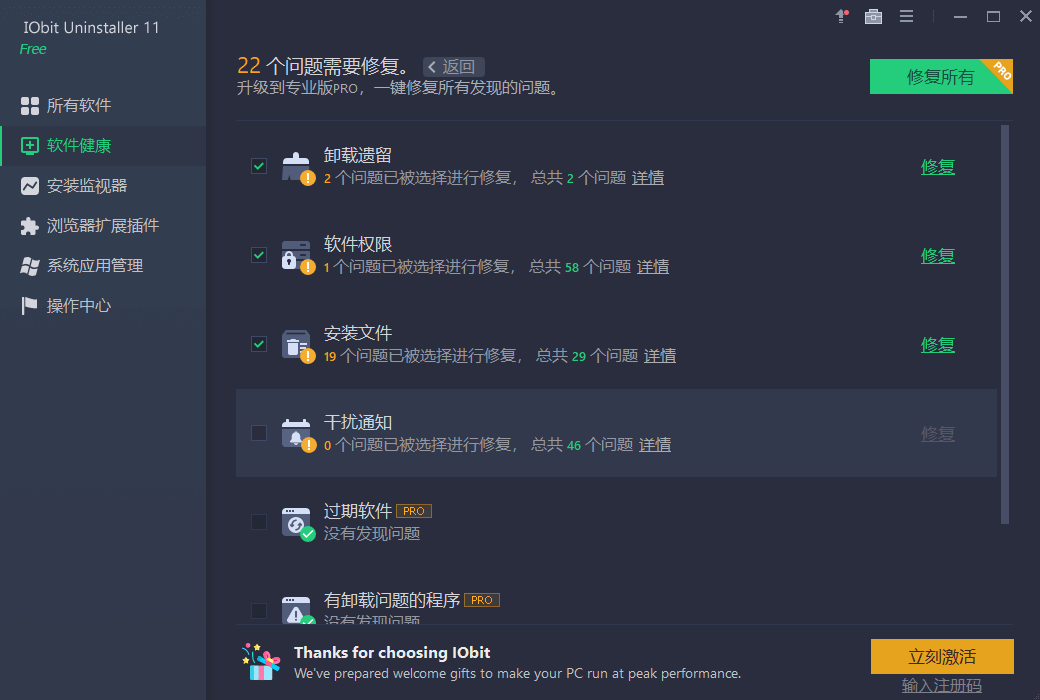Click the gift box icon in banner
Image resolution: width=1040 pixels, height=700 pixels.
coord(261,662)
